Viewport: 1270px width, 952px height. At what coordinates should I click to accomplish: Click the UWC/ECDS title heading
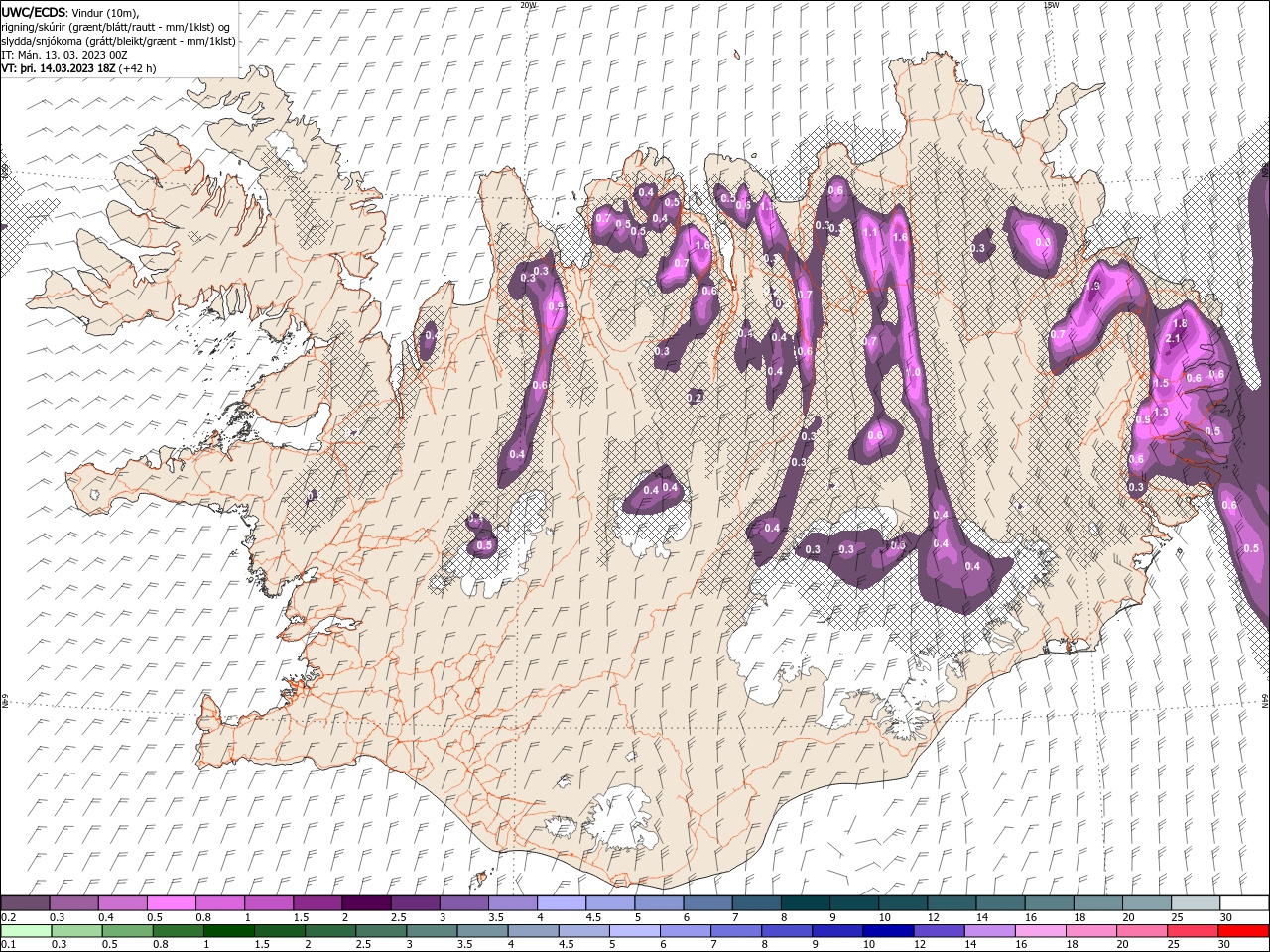click(x=34, y=12)
